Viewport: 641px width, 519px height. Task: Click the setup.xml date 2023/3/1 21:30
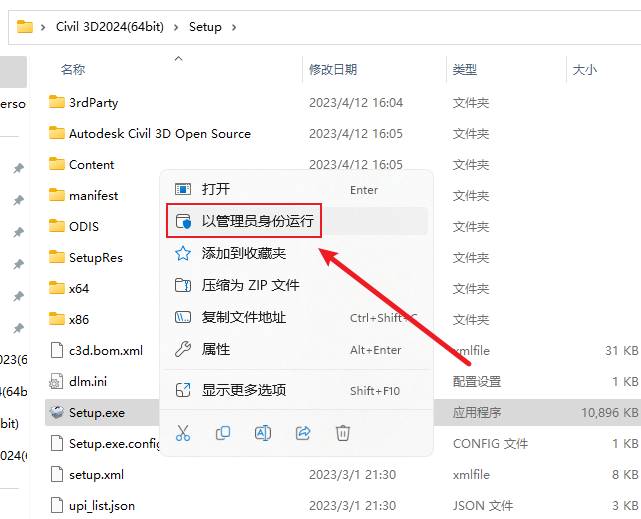pyautogui.click(x=352, y=474)
